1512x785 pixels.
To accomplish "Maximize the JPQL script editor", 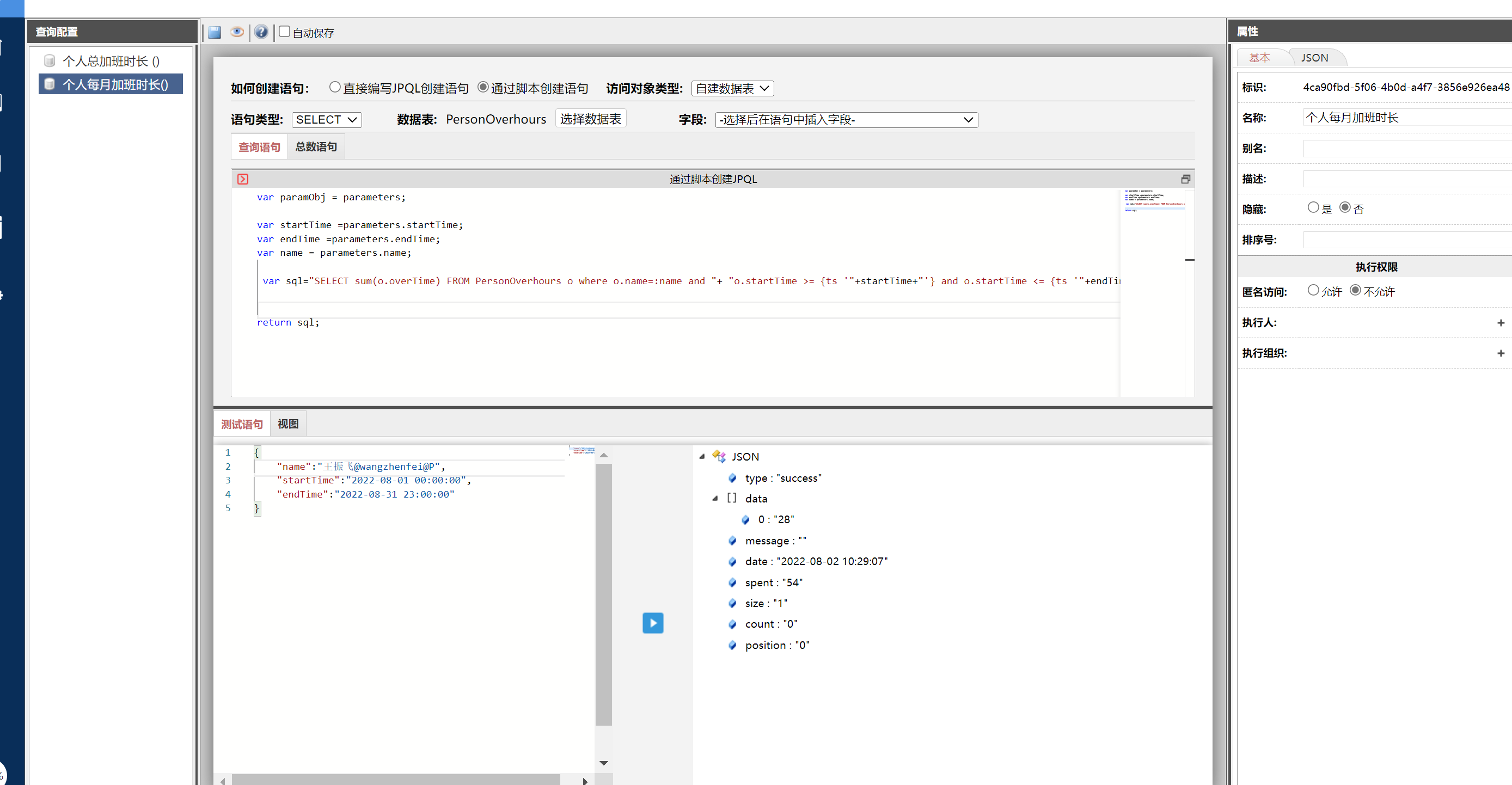I will (1185, 179).
